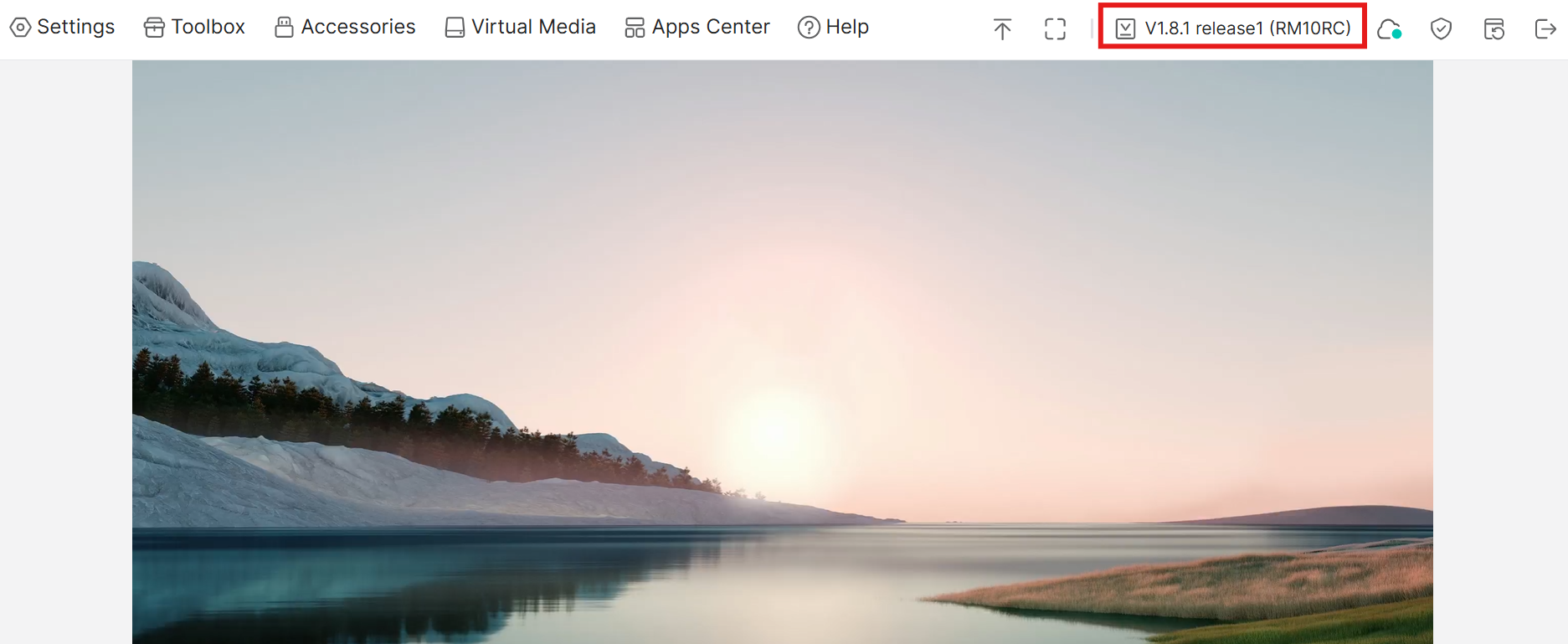The height and width of the screenshot is (644, 1568).
Task: Log out using the exit icon
Action: click(1545, 29)
